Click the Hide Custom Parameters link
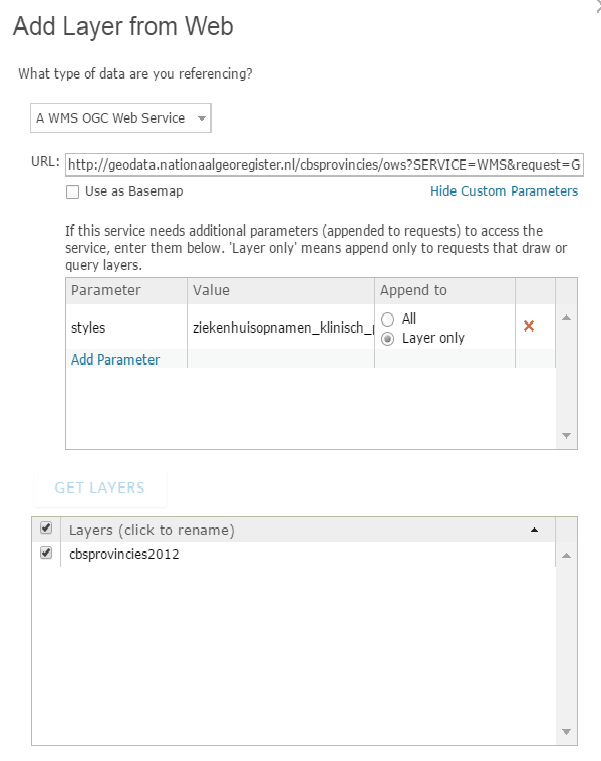 503,191
